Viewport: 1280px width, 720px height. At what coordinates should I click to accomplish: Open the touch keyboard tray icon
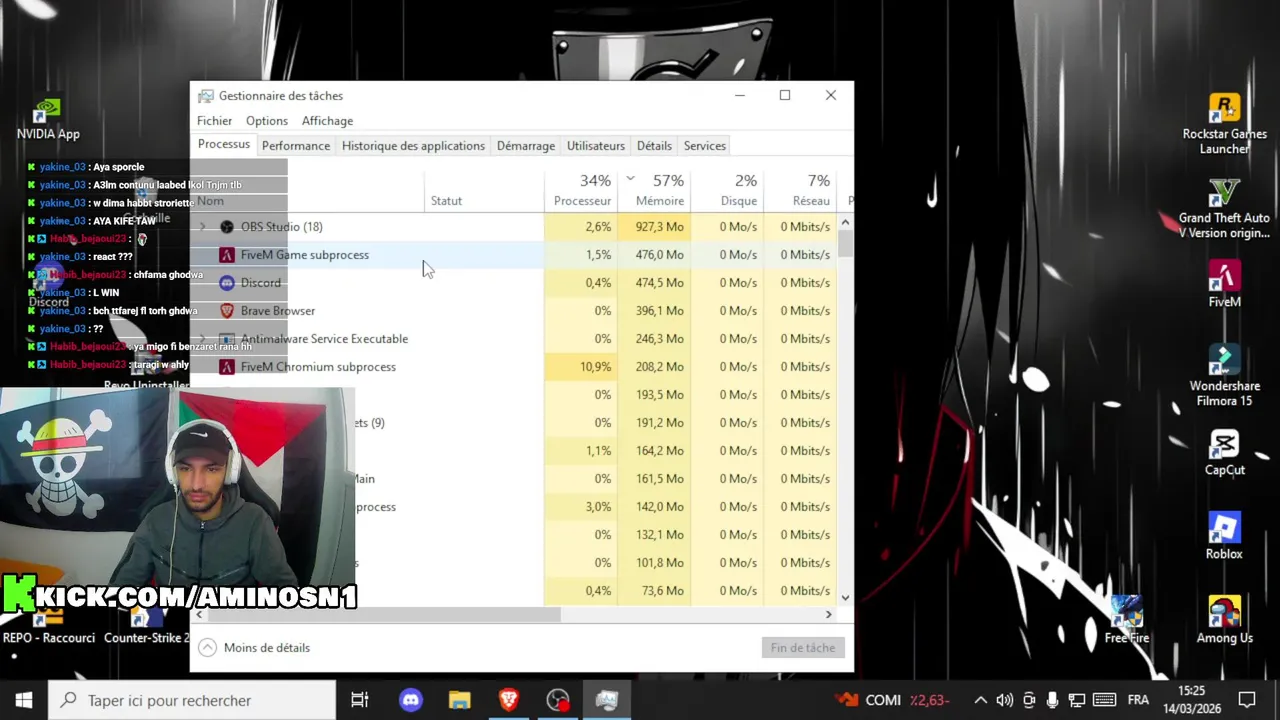point(1105,700)
